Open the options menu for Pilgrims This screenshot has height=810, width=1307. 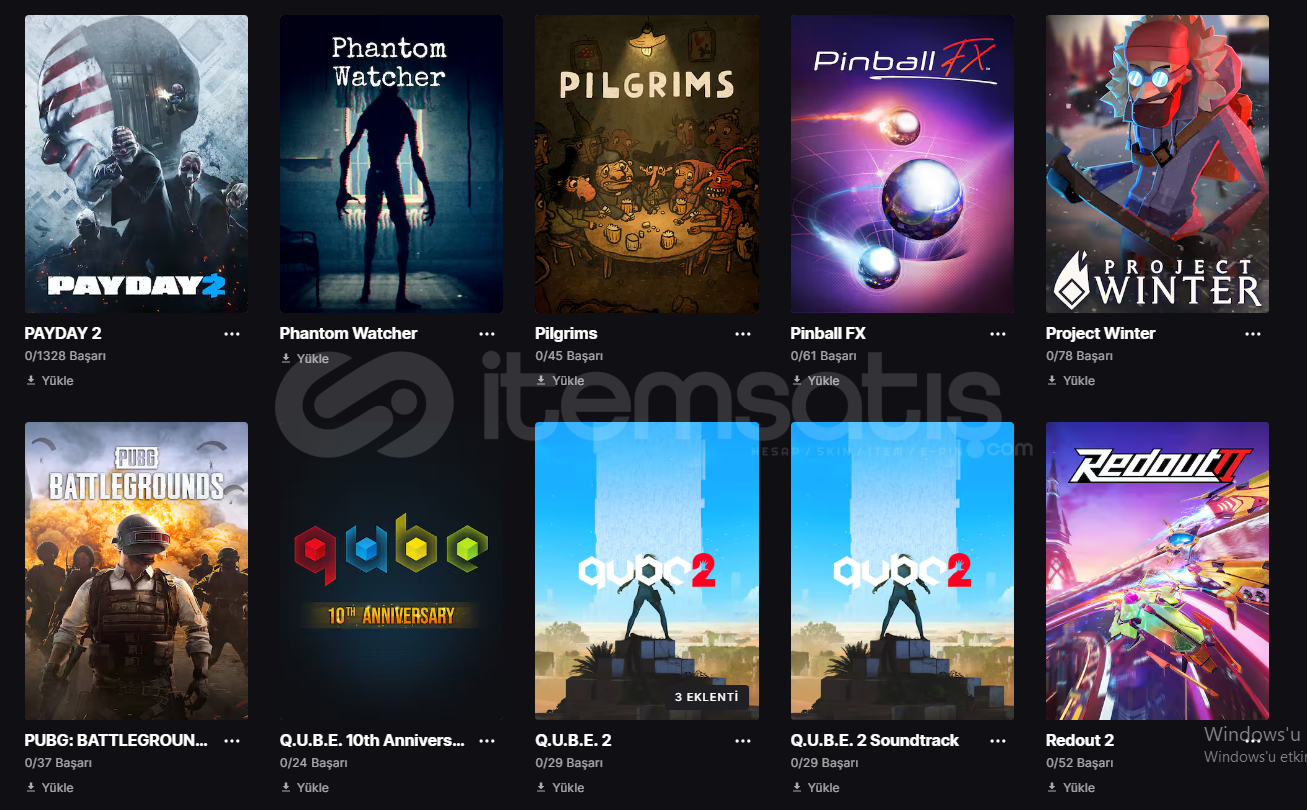click(x=743, y=334)
